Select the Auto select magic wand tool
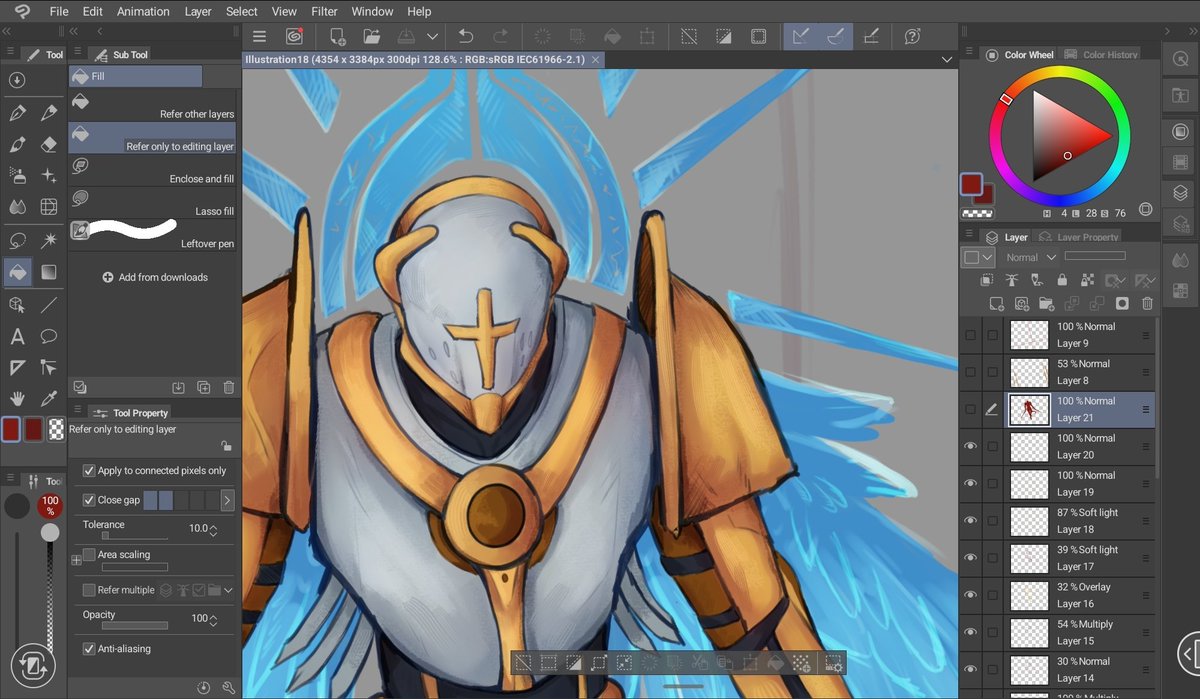The height and width of the screenshot is (699, 1200). coord(48,240)
